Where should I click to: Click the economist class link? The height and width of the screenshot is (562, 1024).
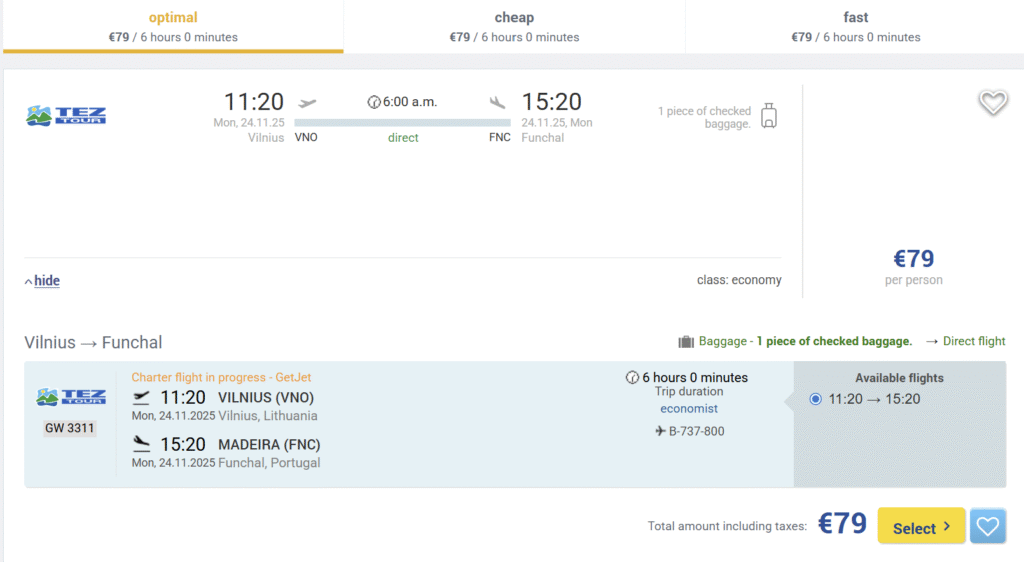pos(688,409)
